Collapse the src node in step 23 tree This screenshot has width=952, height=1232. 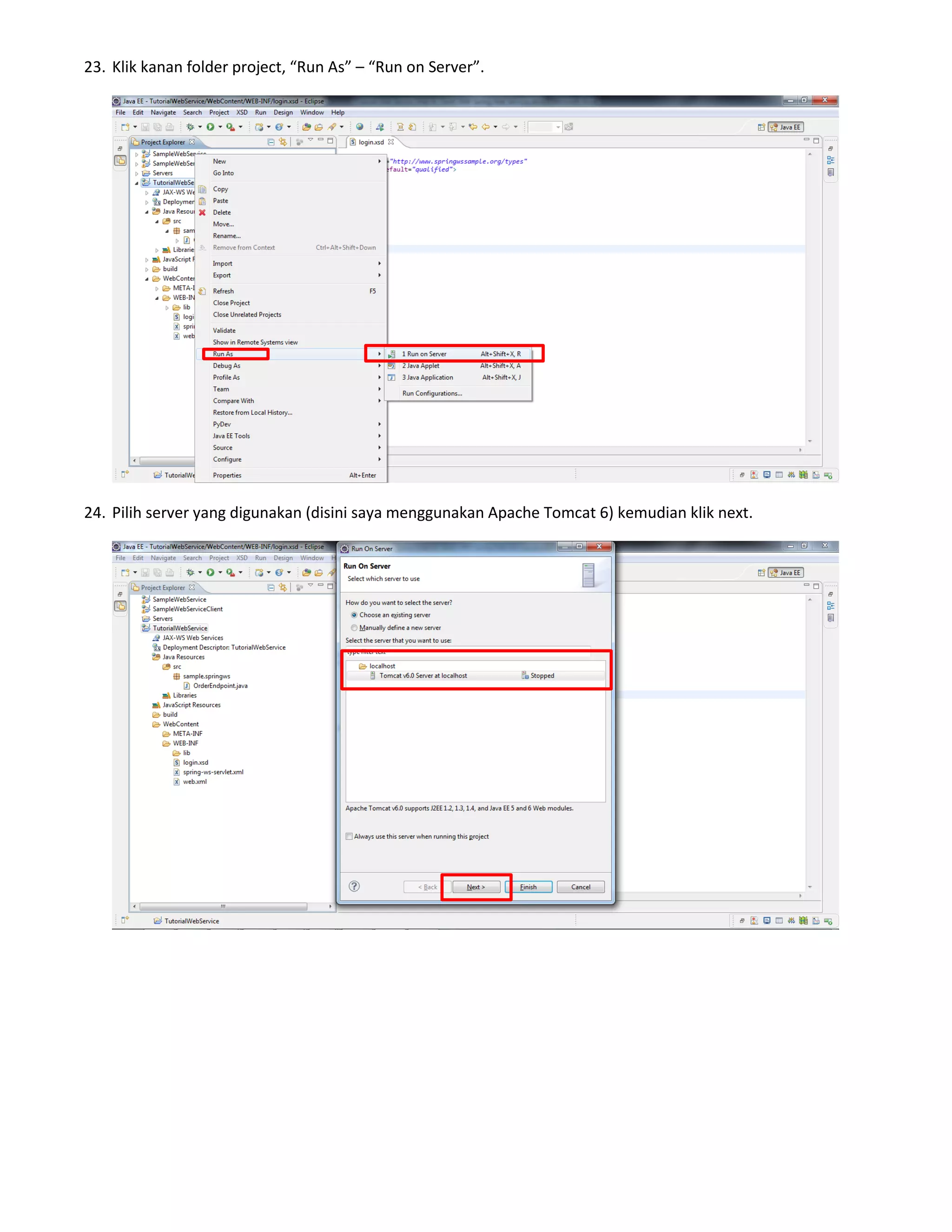[x=157, y=222]
